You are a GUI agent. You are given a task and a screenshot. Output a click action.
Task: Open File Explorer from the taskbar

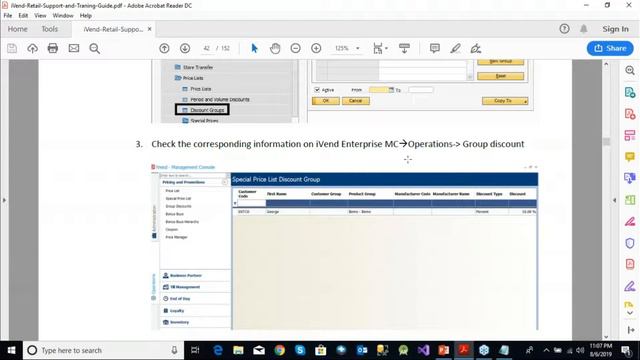click(238, 350)
